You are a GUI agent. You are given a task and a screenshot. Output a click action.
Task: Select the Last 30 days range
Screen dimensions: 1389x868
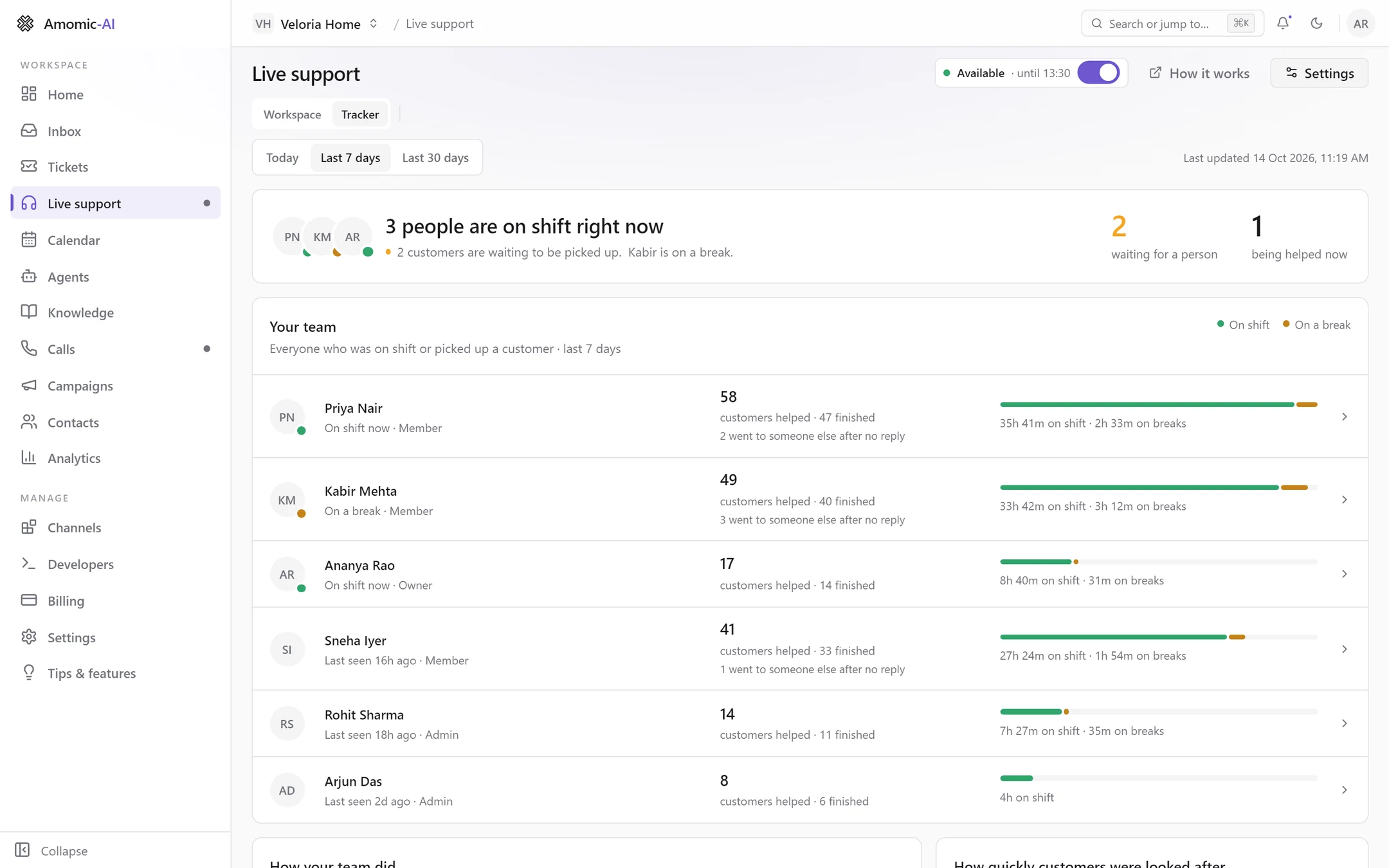pyautogui.click(x=435, y=158)
